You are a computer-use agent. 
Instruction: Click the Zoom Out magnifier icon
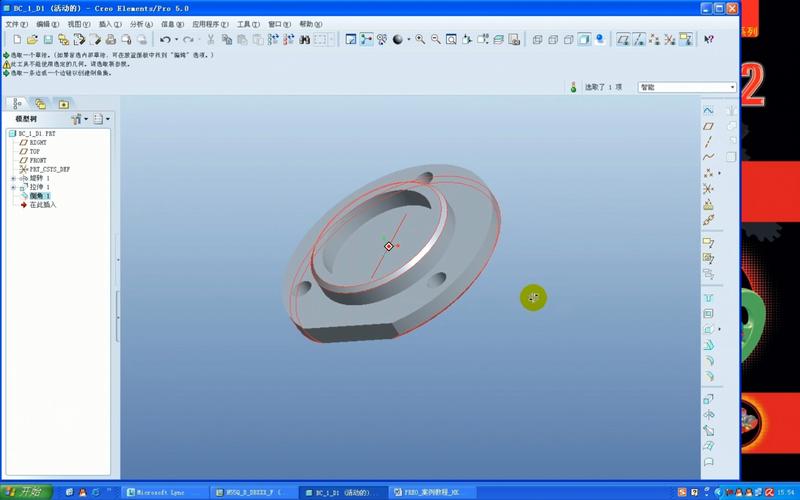[x=436, y=39]
